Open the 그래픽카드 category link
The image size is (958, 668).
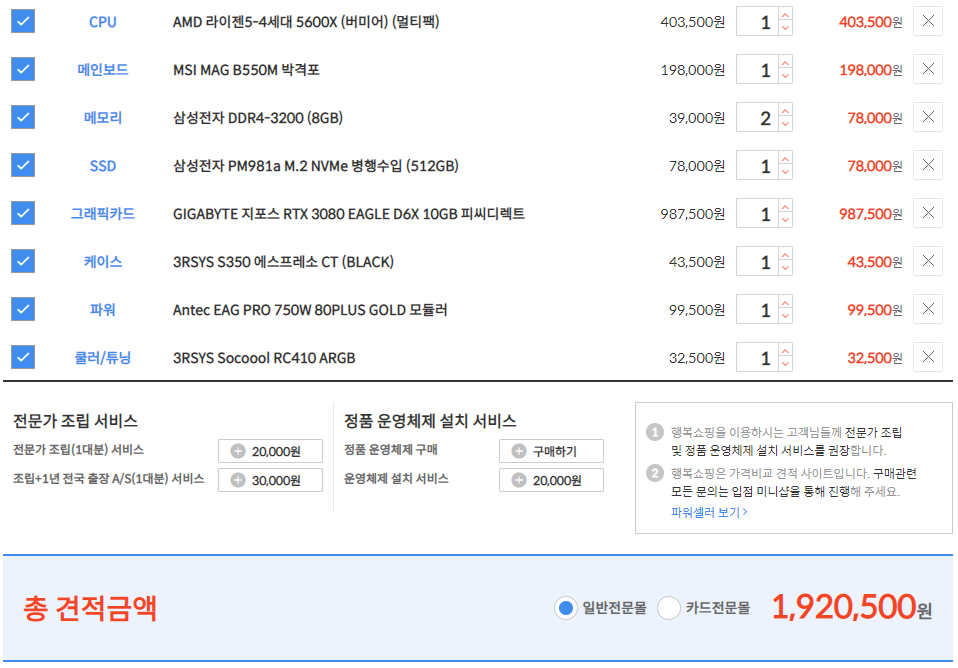point(103,214)
